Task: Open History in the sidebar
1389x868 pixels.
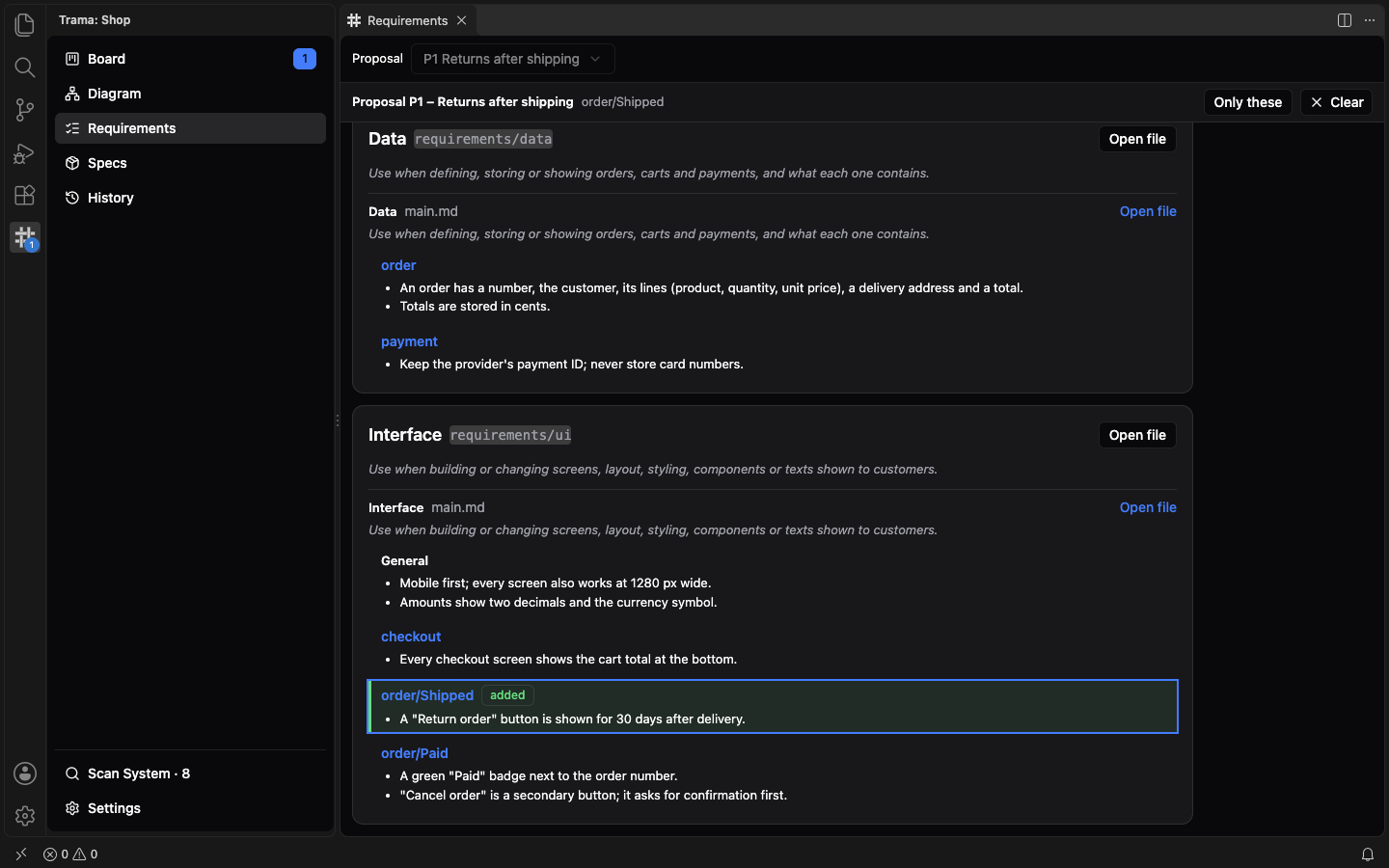Action: click(x=190, y=198)
